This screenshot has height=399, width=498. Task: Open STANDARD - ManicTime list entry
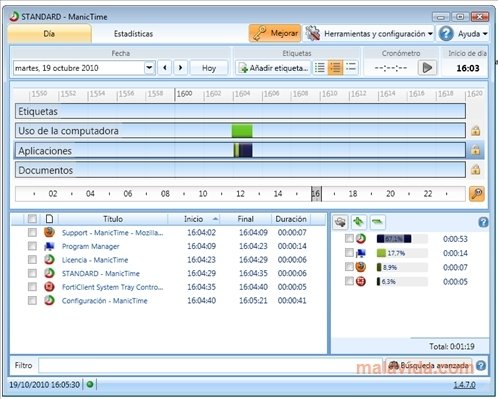[x=101, y=273]
